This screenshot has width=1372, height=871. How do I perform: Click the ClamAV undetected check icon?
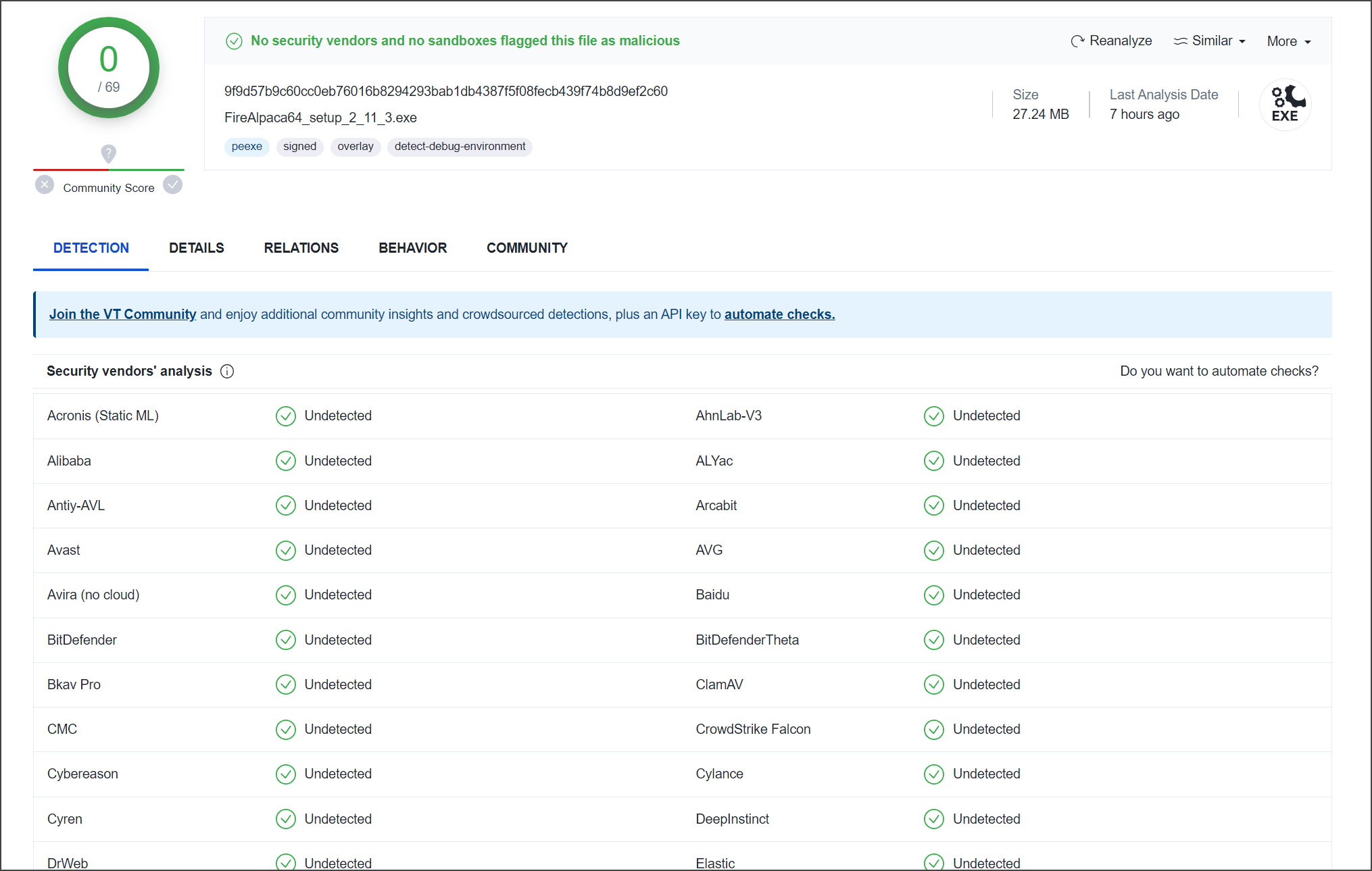[x=934, y=685]
